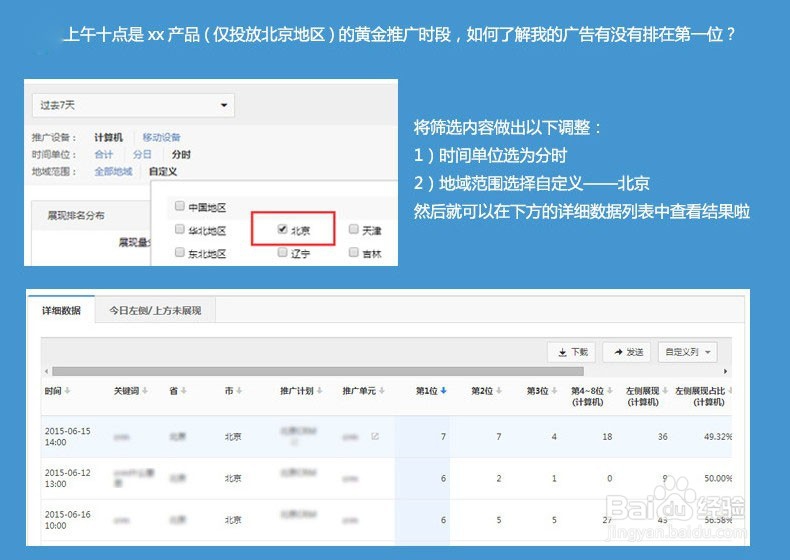This screenshot has width=790, height=560.
Task: Click the right scroll arrow of table
Action: (x=726, y=371)
